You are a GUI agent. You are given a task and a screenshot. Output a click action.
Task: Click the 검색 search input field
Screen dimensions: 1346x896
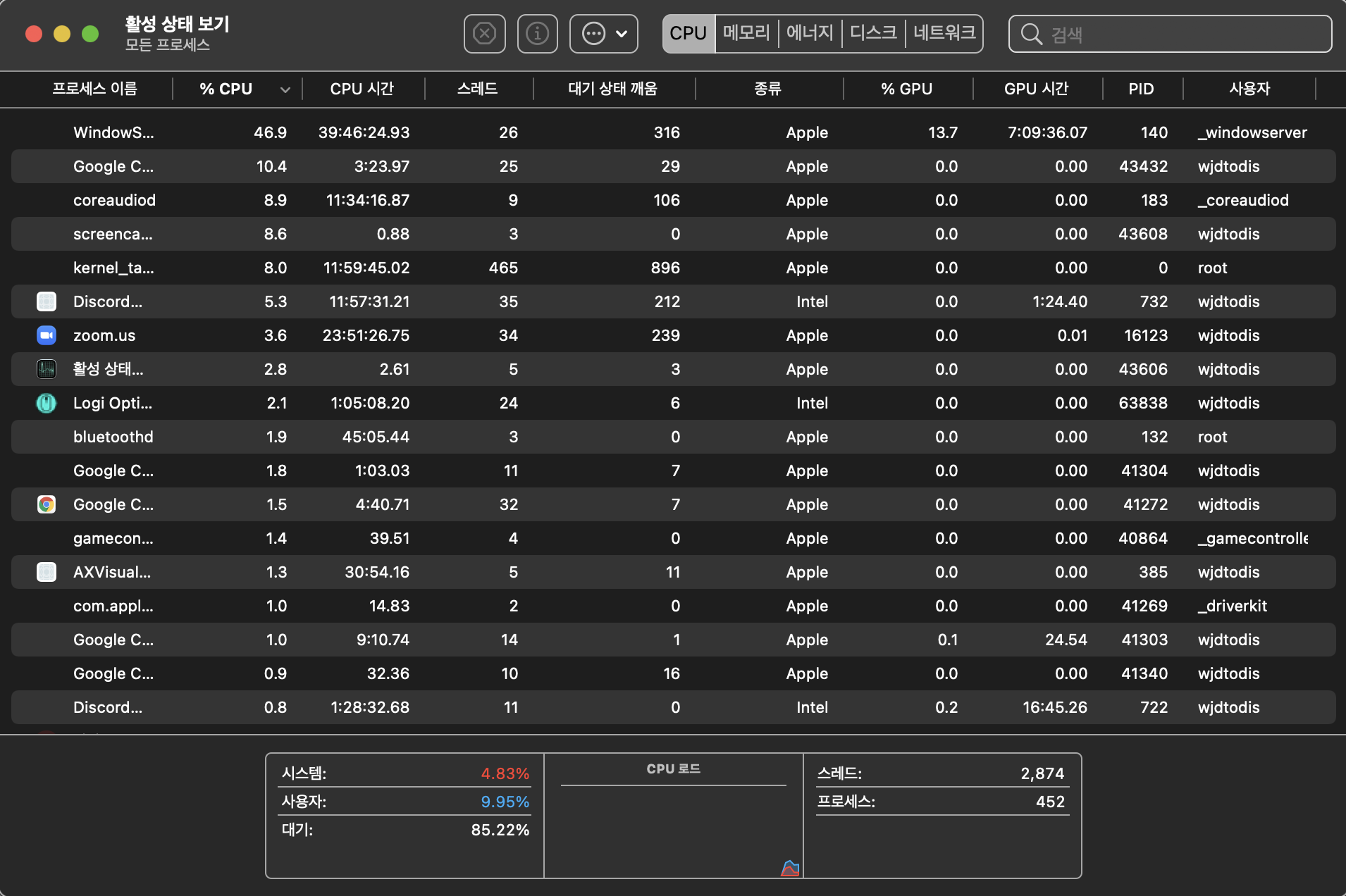pyautogui.click(x=1170, y=34)
